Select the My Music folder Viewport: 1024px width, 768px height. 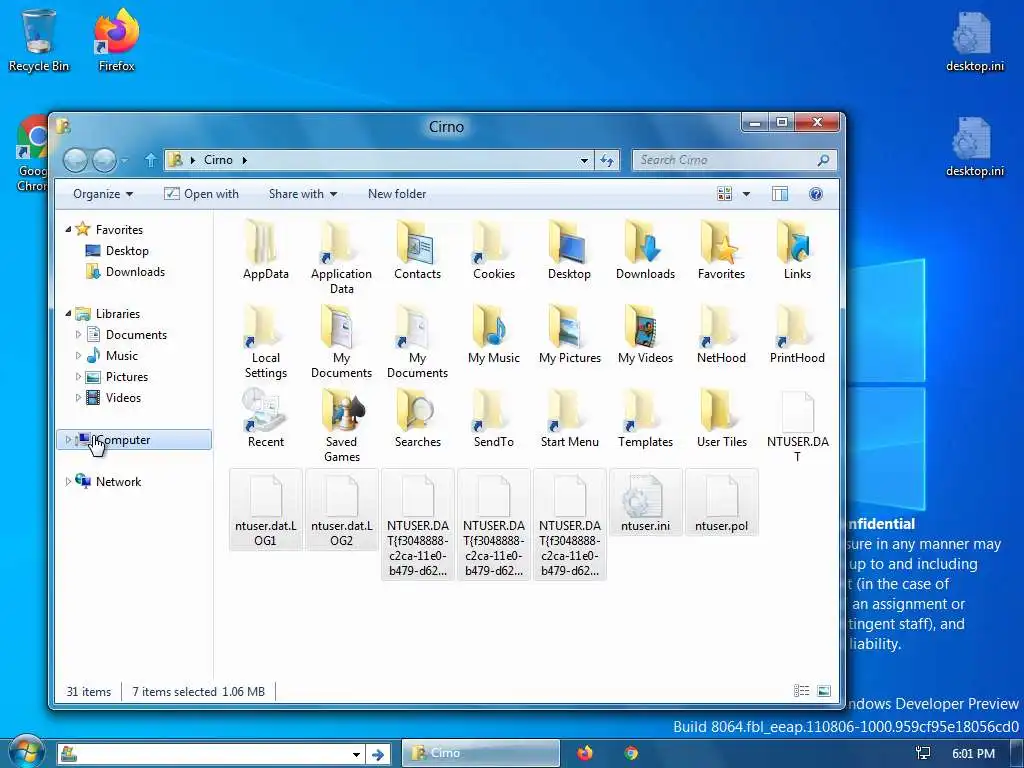coord(494,335)
